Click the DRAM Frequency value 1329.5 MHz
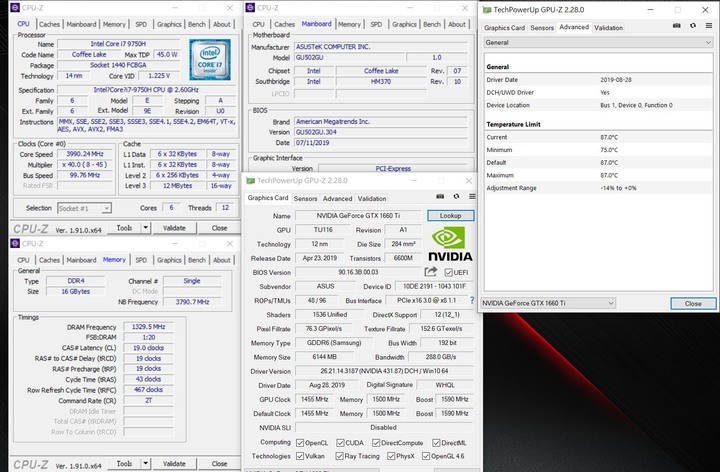This screenshot has height=472, width=720. coord(148,327)
